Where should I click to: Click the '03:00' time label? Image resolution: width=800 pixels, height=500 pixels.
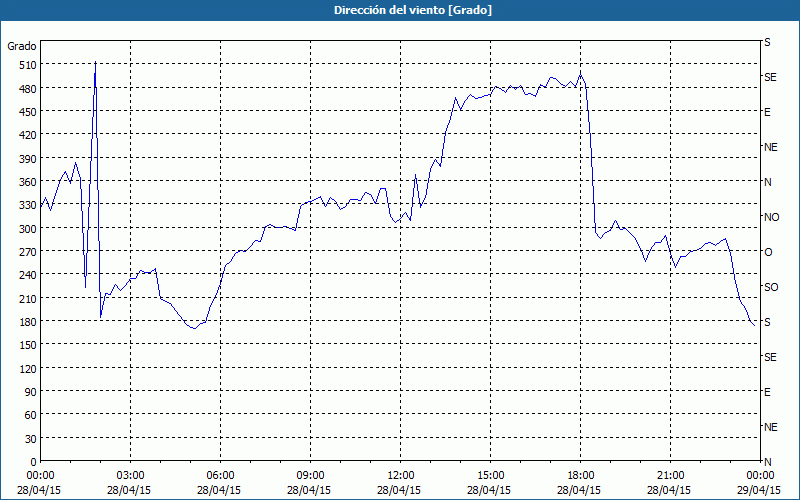click(x=131, y=476)
